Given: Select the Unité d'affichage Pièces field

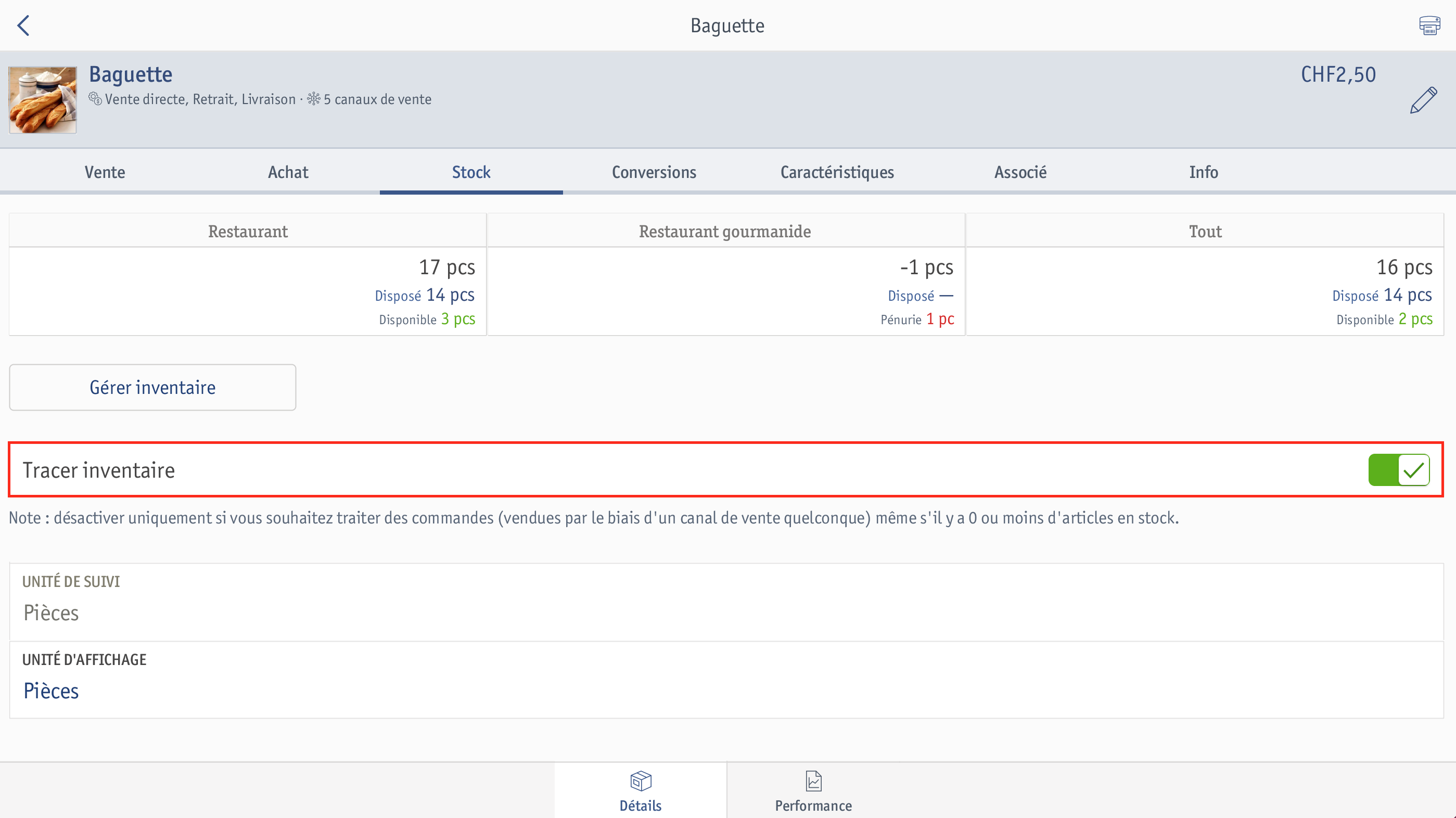Looking at the screenshot, I should 727,680.
